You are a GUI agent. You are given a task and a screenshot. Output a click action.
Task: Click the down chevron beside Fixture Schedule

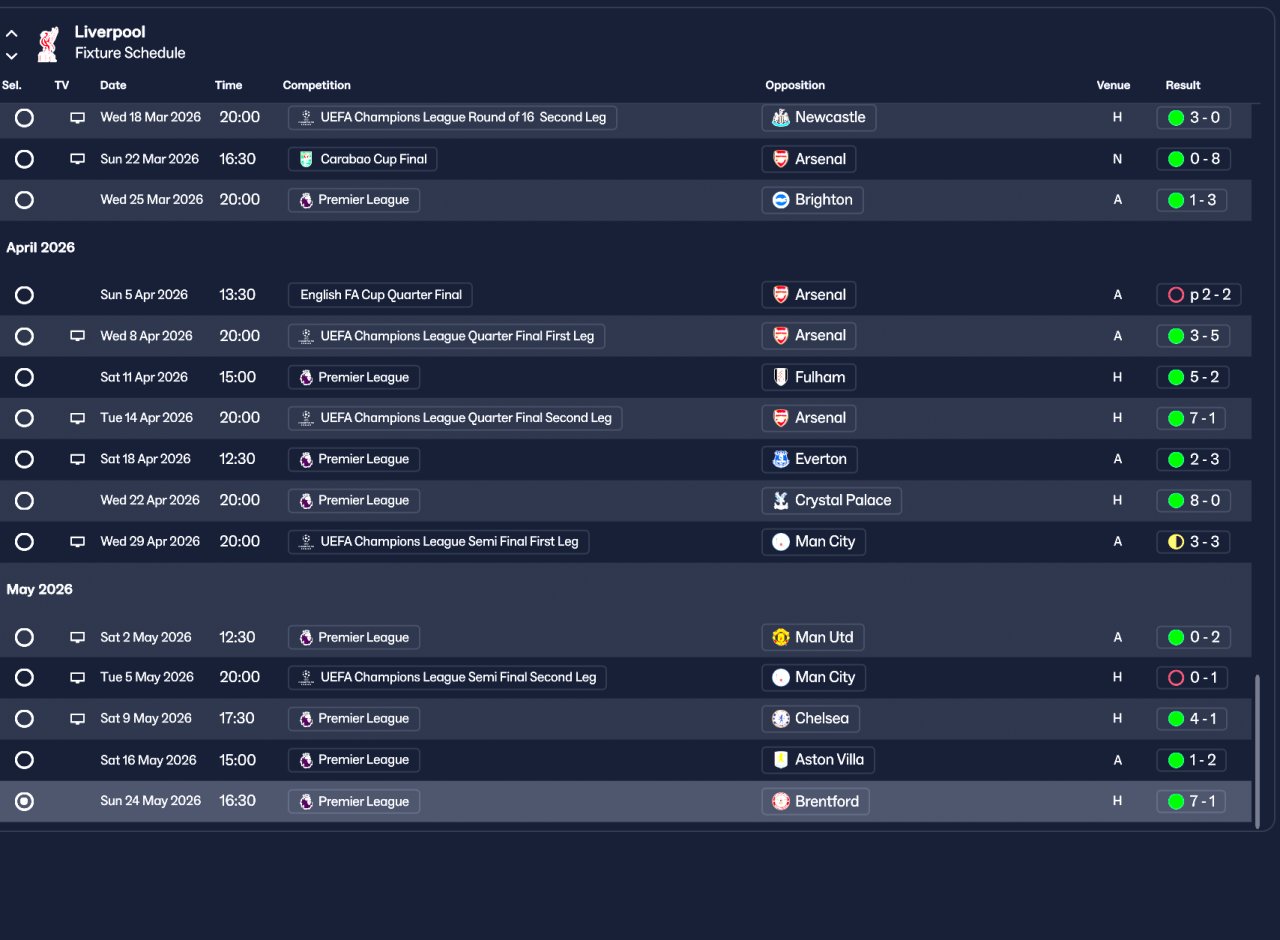(12, 56)
